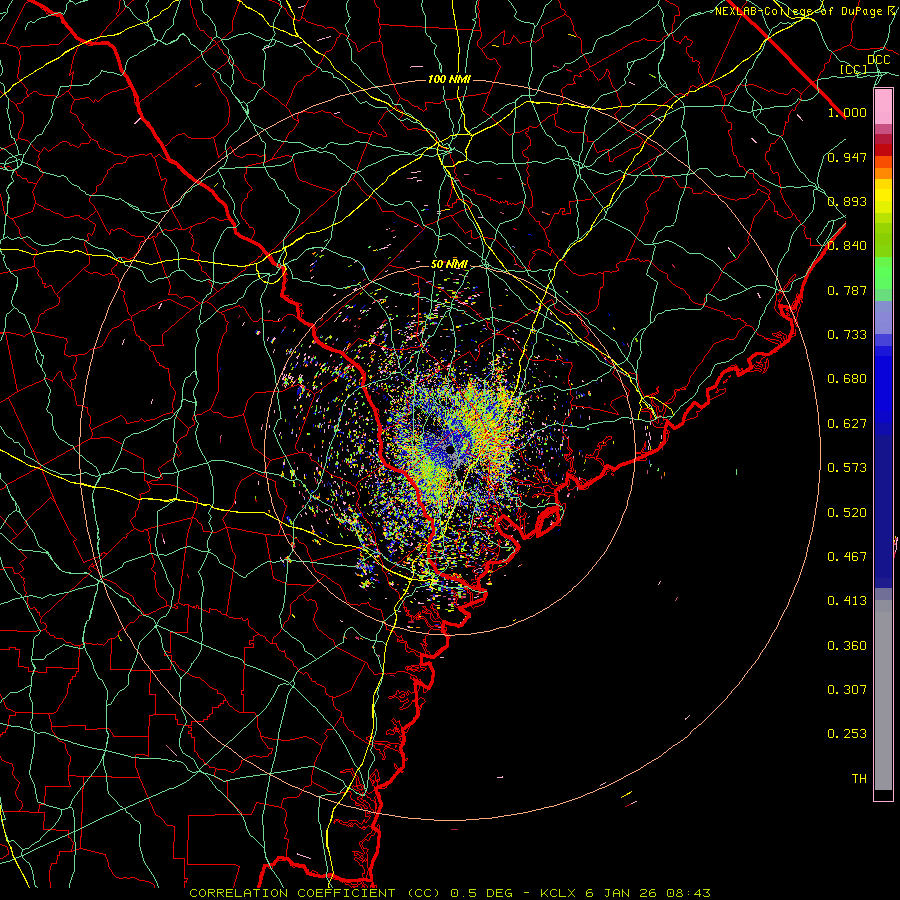The width and height of the screenshot is (900, 900).
Task: Click the 0.627 scale value
Action: [x=847, y=424]
